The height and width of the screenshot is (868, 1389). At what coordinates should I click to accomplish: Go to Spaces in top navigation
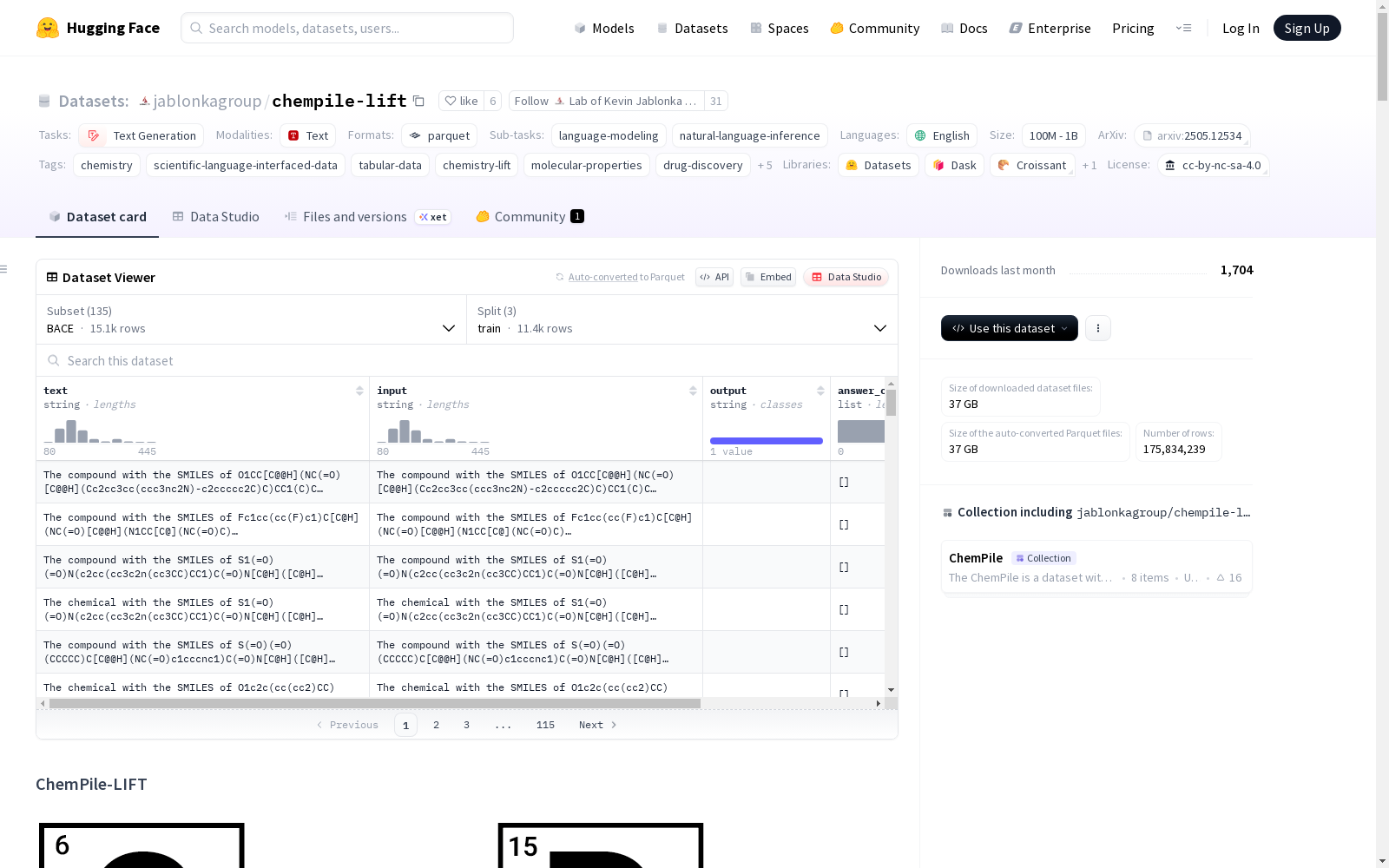pyautogui.click(x=780, y=28)
